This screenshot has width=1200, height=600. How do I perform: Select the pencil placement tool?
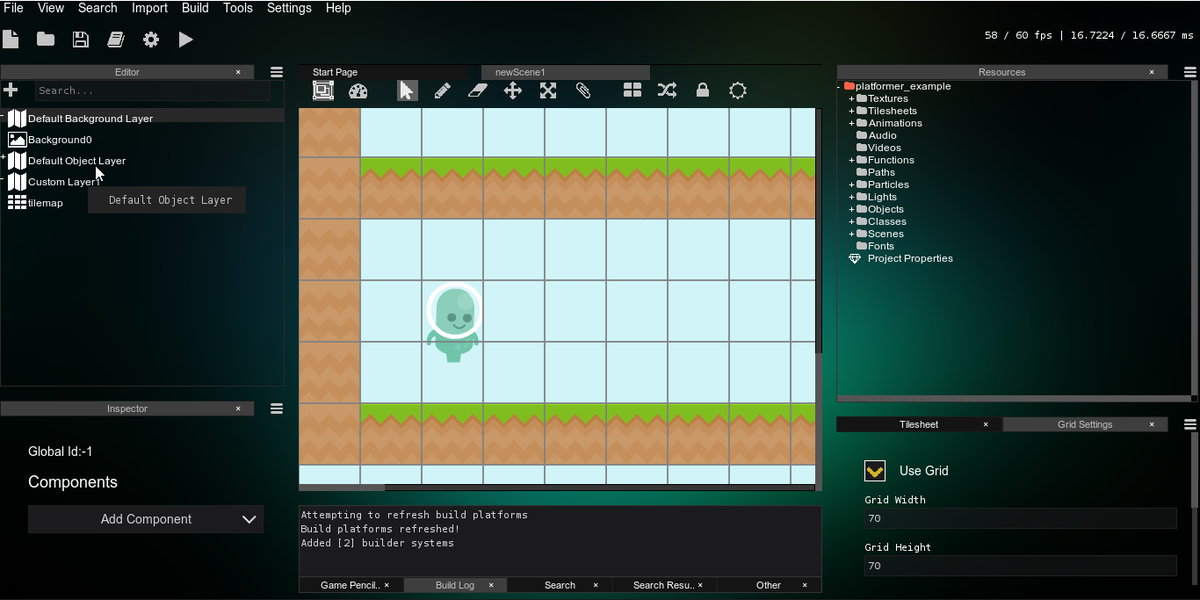tap(442, 91)
